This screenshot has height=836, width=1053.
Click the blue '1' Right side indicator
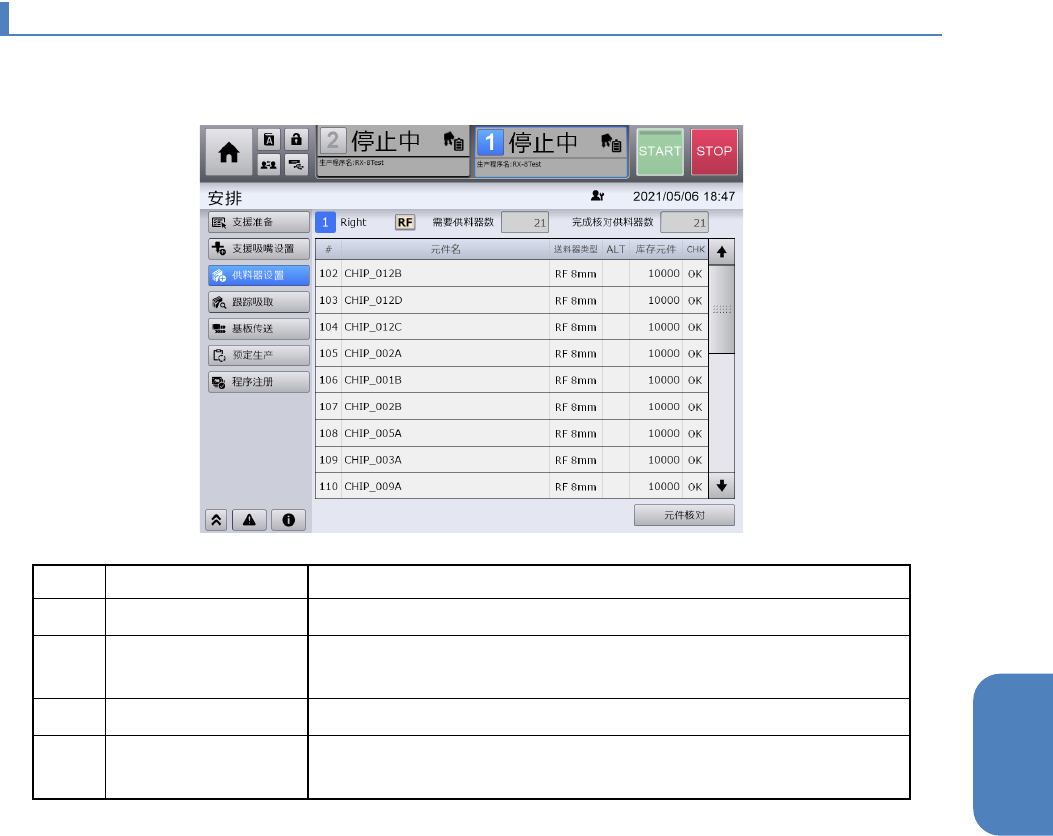[325, 222]
